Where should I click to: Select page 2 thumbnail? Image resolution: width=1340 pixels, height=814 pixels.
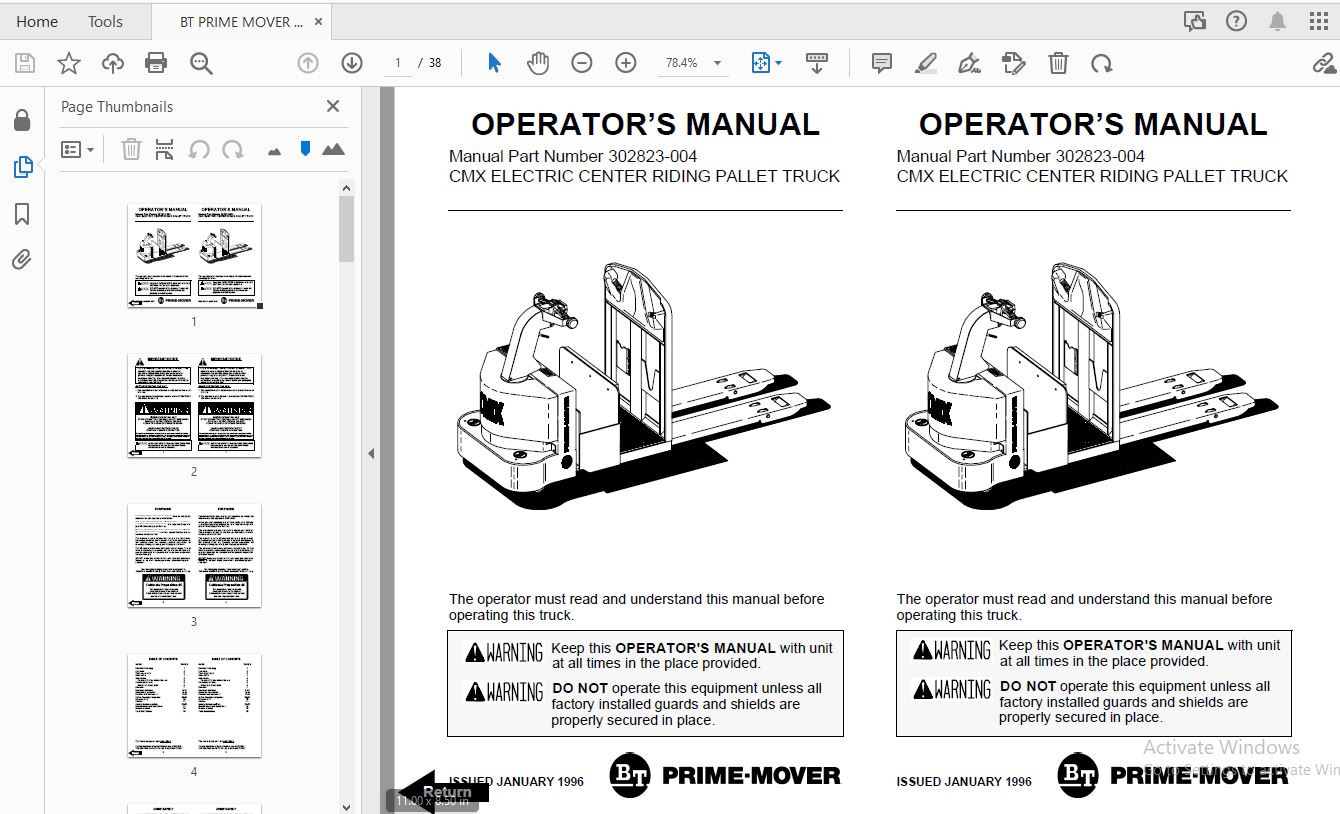pyautogui.click(x=194, y=406)
